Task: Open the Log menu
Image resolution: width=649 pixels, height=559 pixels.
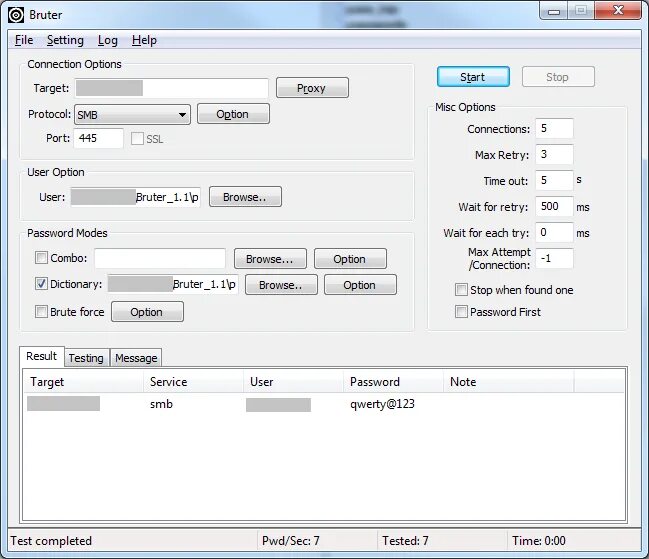Action: point(108,40)
